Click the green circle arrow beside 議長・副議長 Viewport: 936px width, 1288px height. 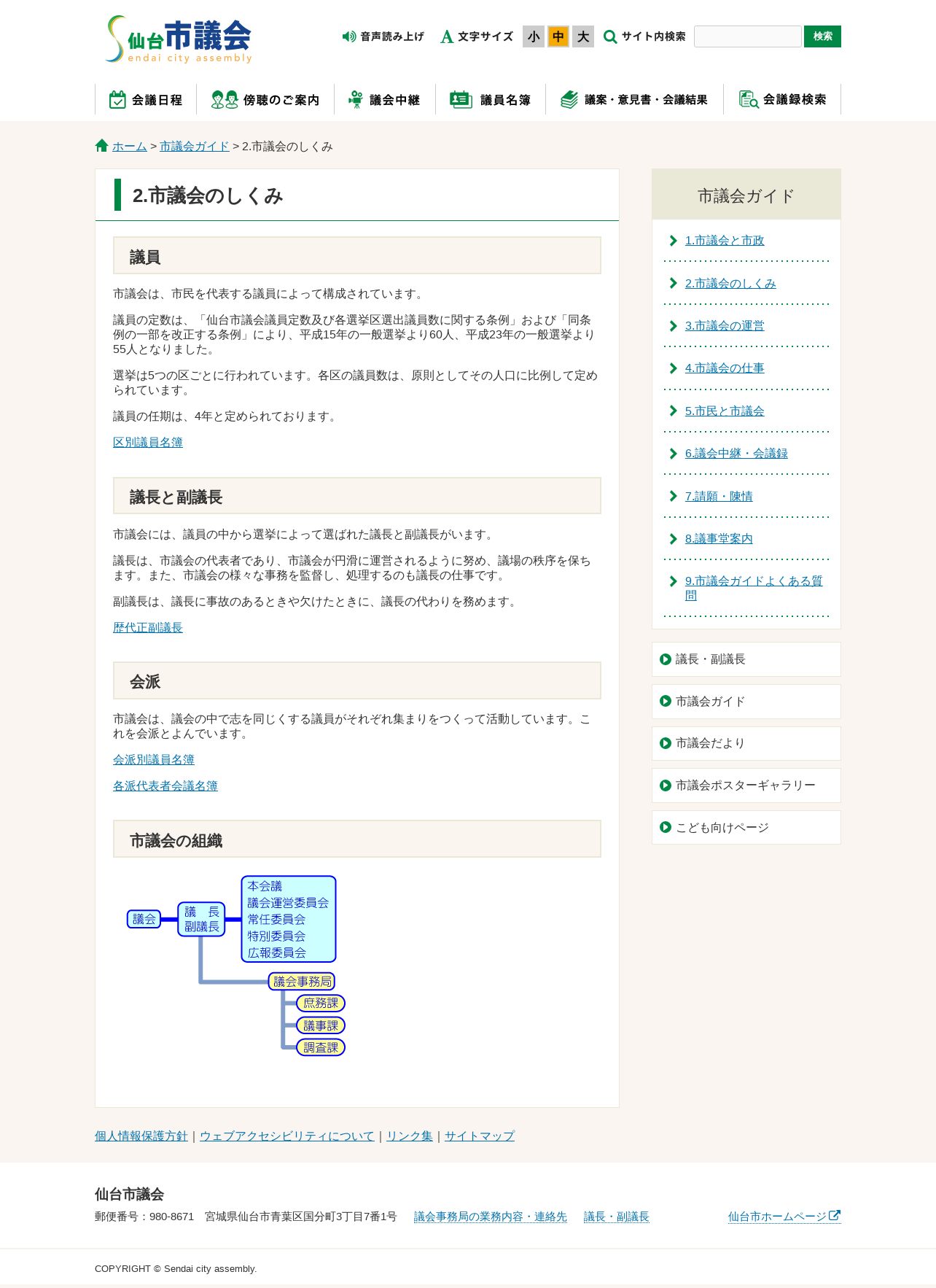tap(666, 659)
